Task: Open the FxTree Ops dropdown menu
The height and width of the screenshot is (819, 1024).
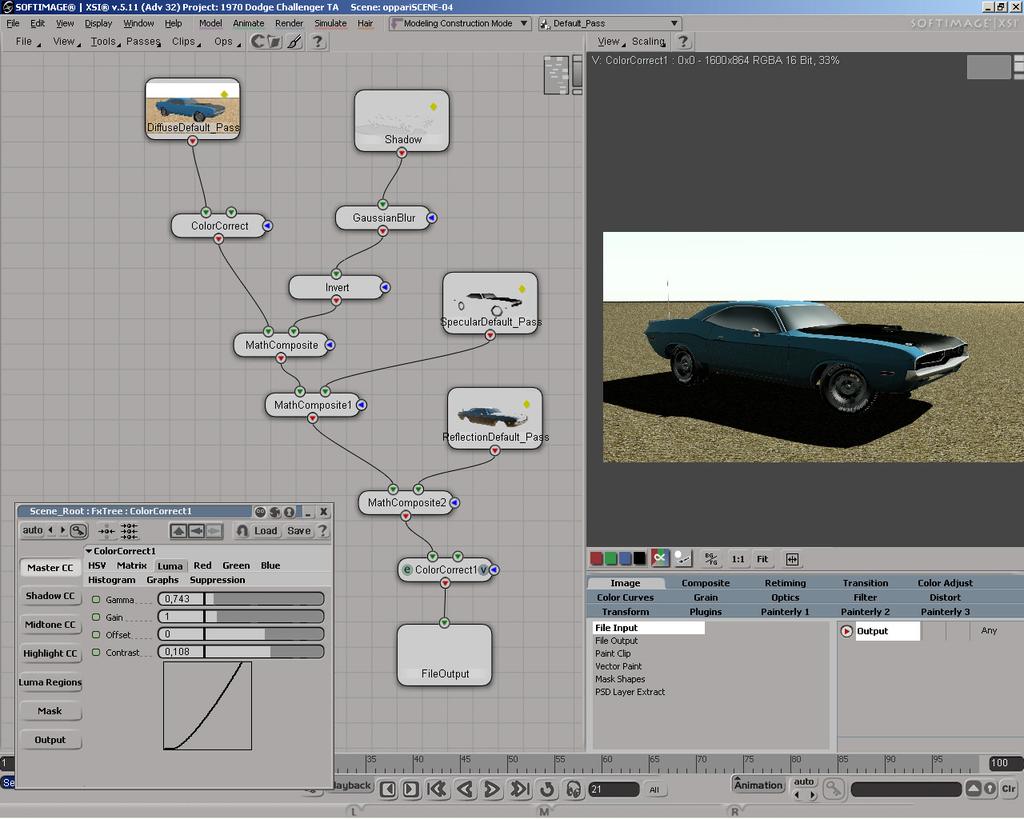Action: point(227,42)
